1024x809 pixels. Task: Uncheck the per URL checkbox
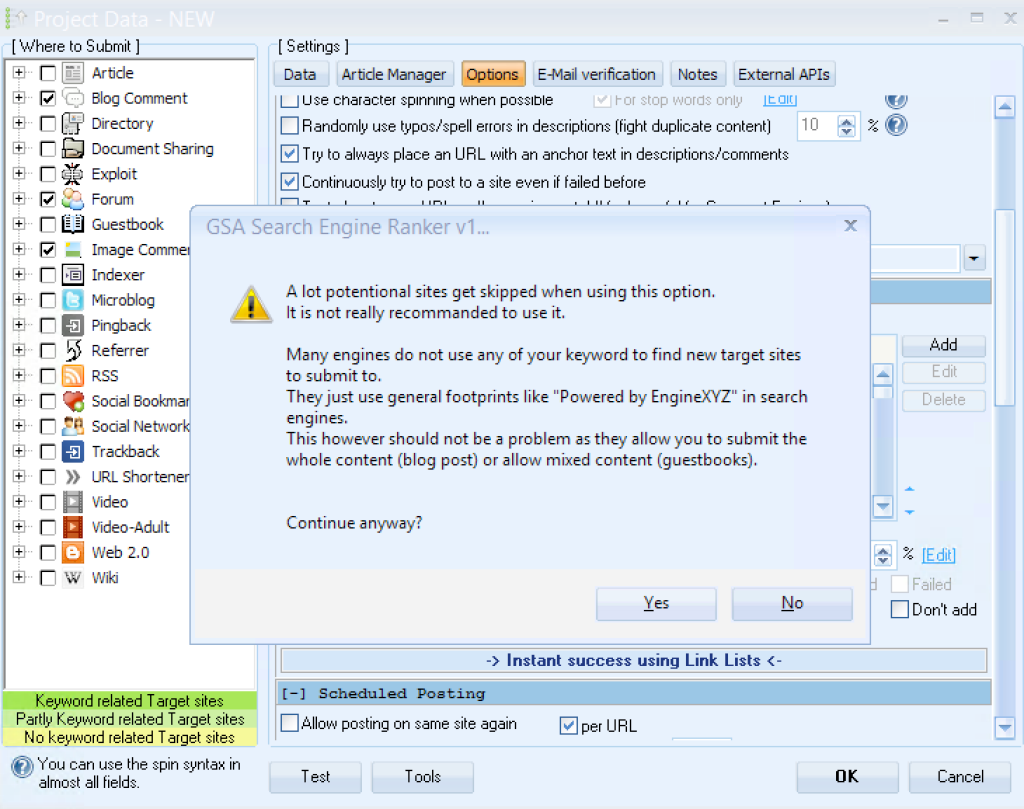click(568, 725)
